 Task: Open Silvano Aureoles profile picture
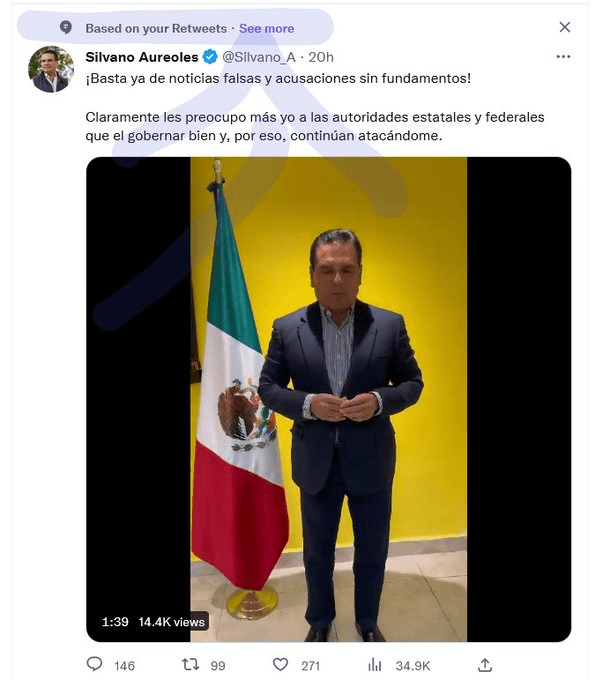(x=51, y=69)
